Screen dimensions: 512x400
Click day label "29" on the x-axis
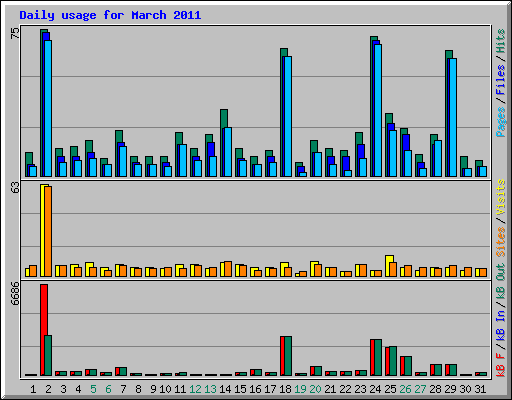(450, 389)
